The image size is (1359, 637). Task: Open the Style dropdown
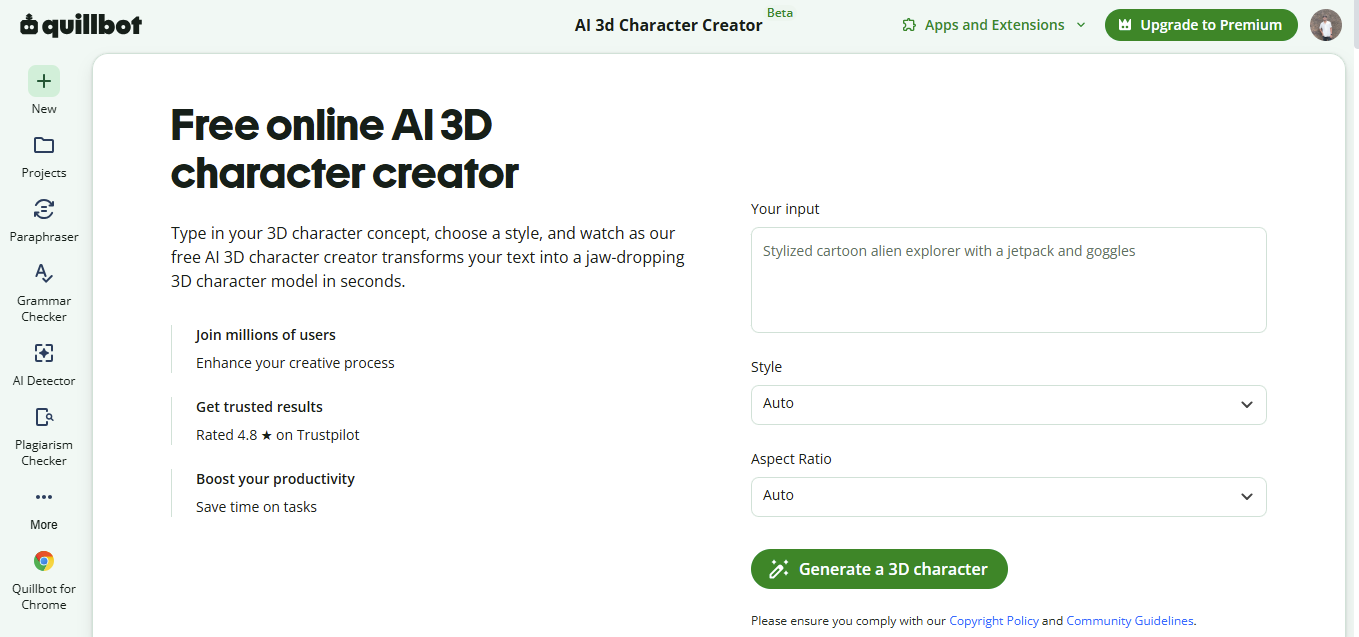click(1009, 405)
